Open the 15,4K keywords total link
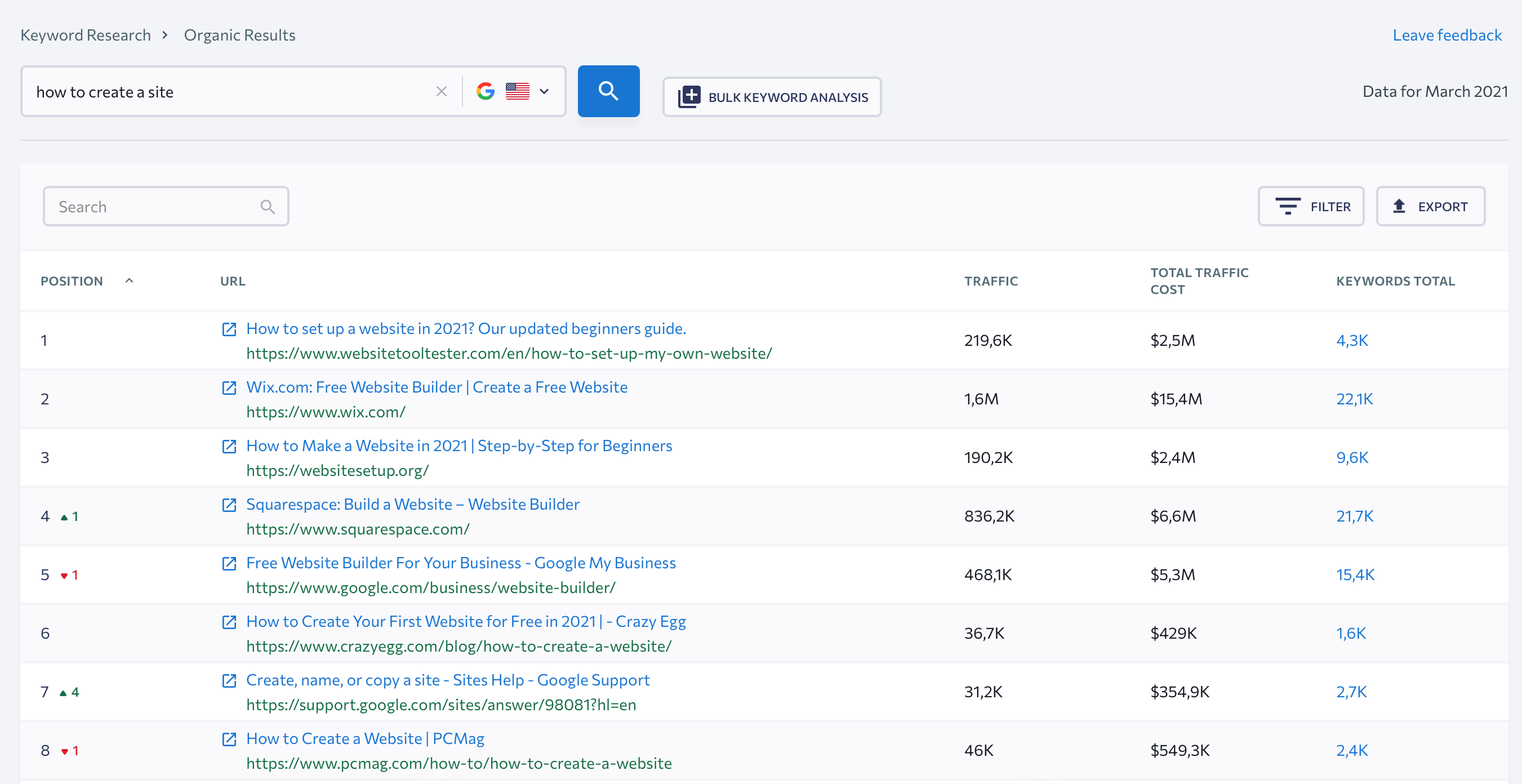The width and height of the screenshot is (1522, 784). [x=1355, y=574]
